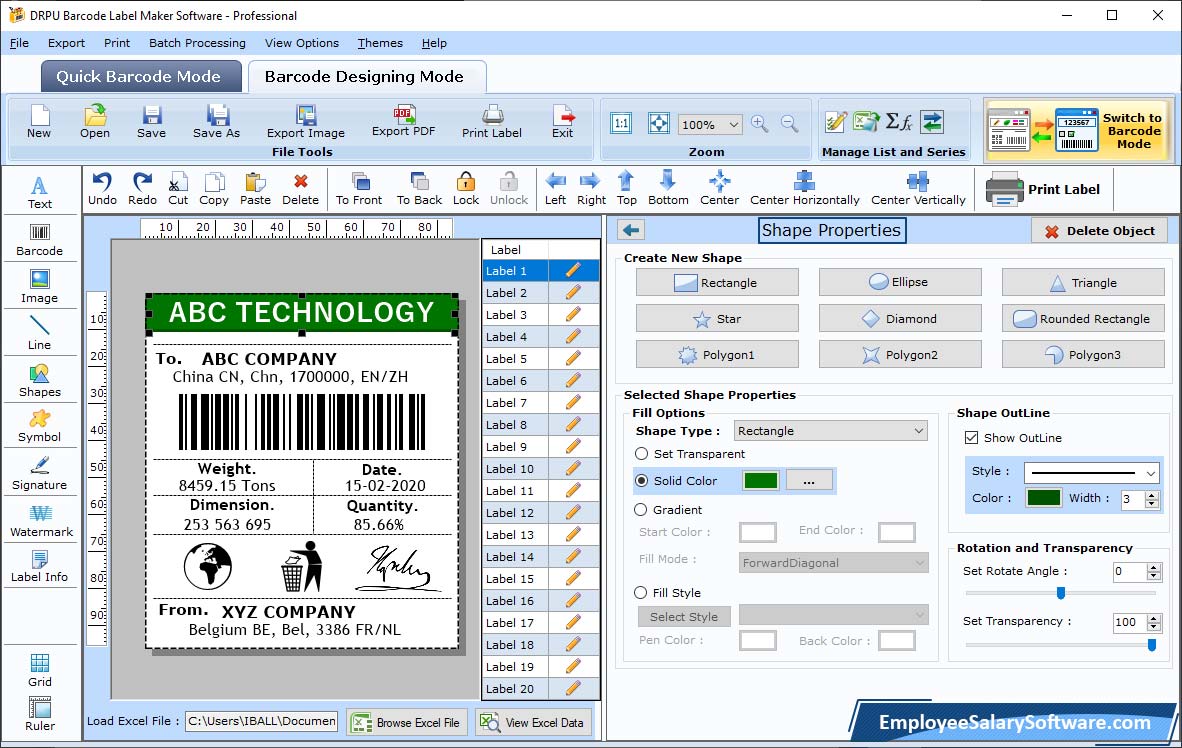1182x748 pixels.
Task: Click Browse Excel File button
Action: coord(408,722)
